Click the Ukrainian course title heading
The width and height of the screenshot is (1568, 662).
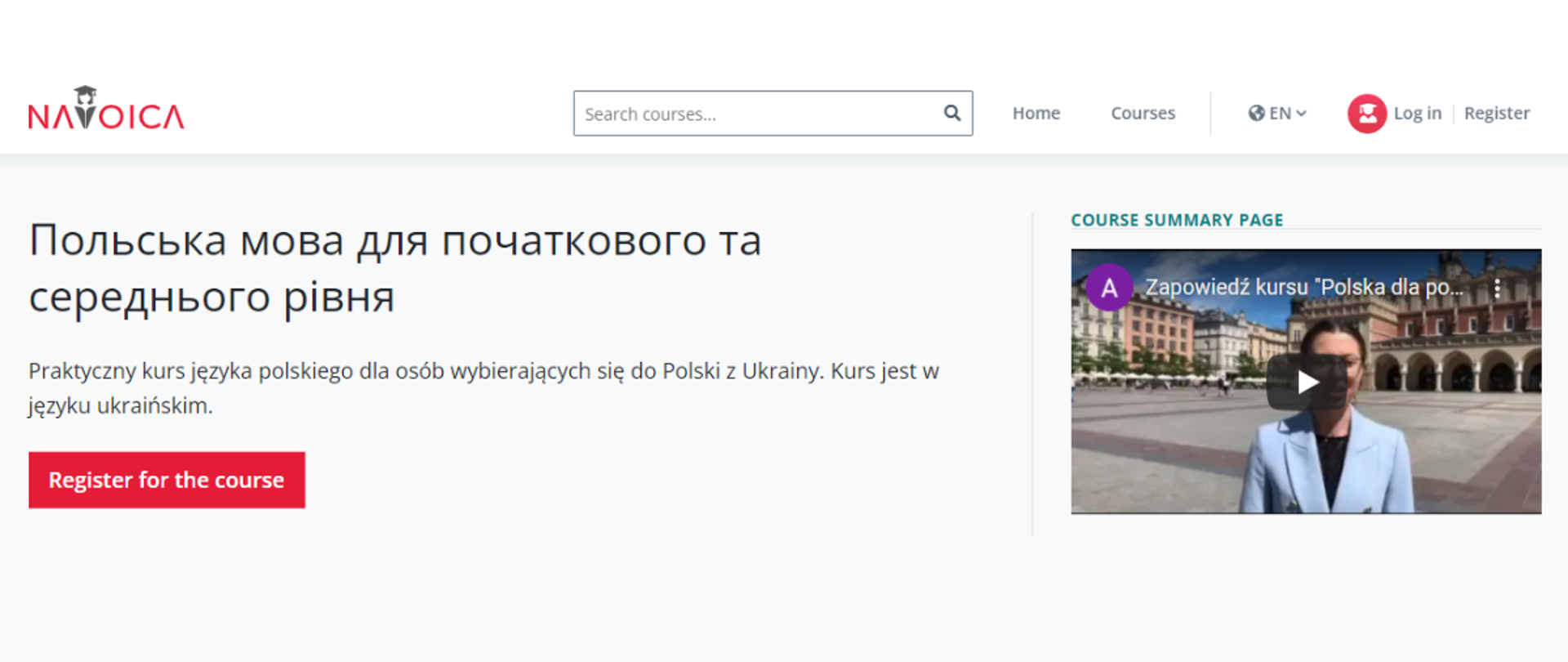[x=394, y=268]
